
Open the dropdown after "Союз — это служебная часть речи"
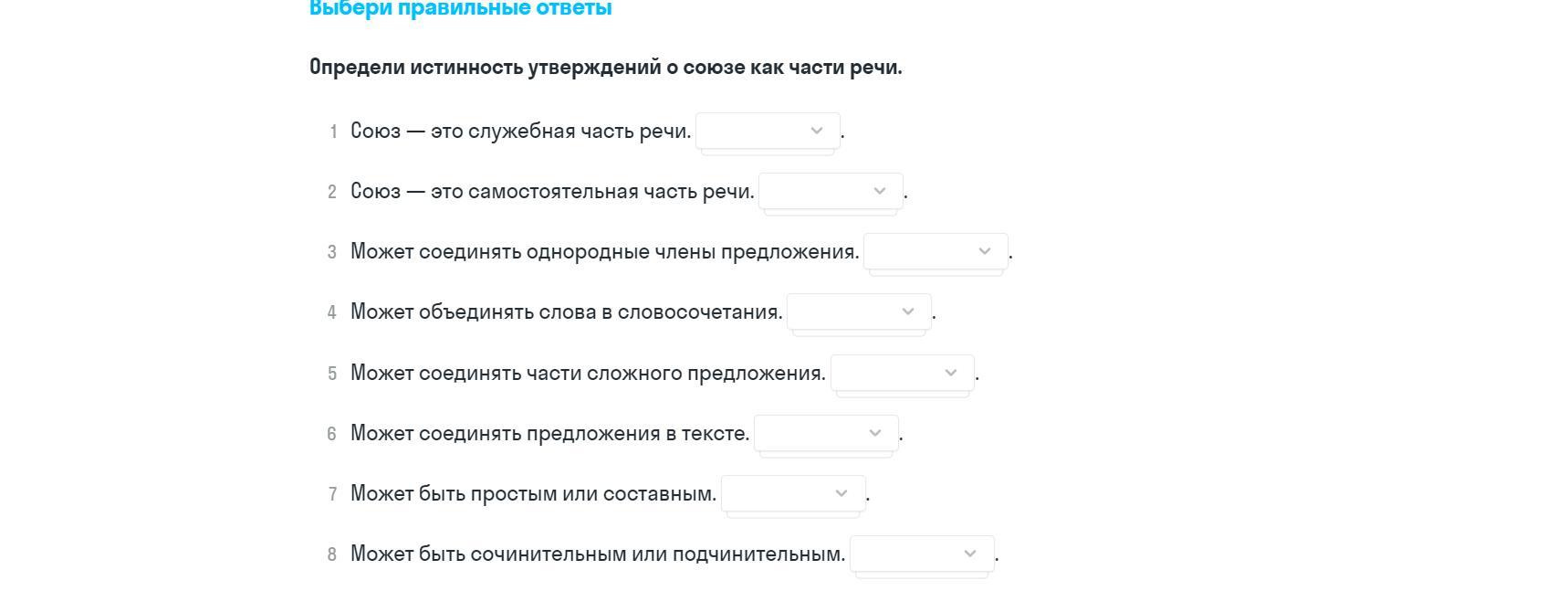point(768,131)
